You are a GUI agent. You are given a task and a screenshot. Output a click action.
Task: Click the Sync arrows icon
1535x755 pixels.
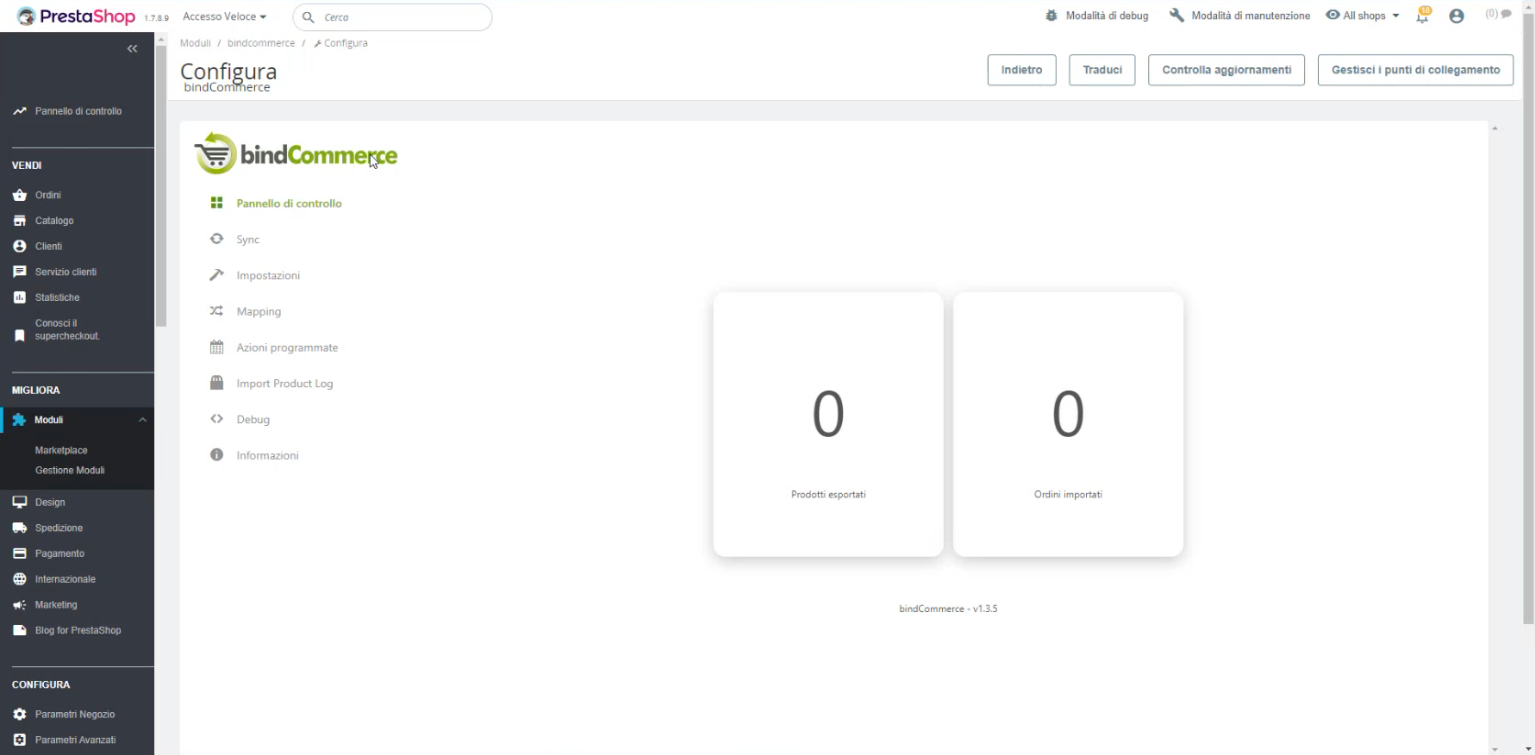click(216, 239)
